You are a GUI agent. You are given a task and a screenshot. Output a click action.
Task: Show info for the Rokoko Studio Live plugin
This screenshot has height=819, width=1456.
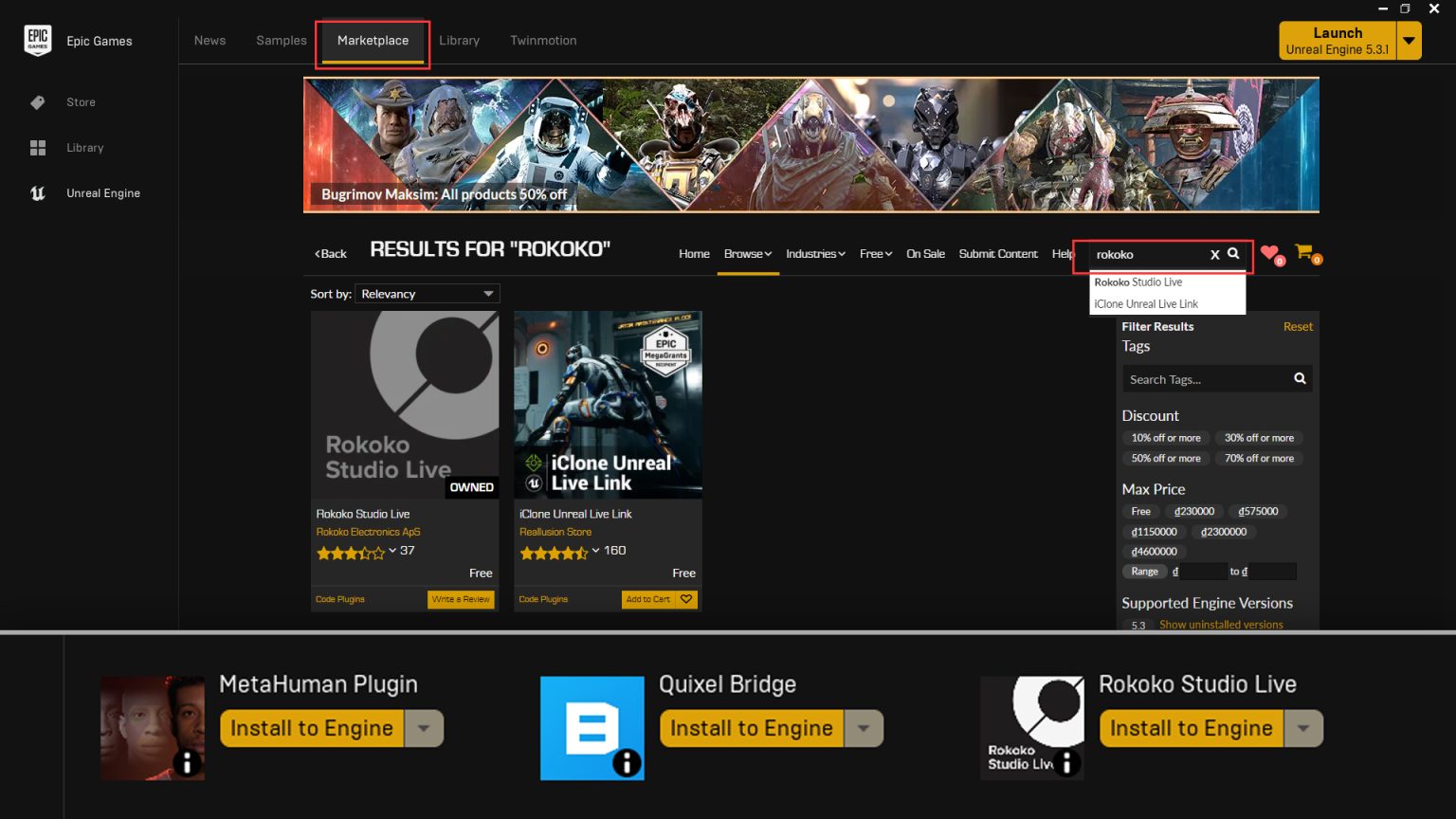click(x=1066, y=762)
